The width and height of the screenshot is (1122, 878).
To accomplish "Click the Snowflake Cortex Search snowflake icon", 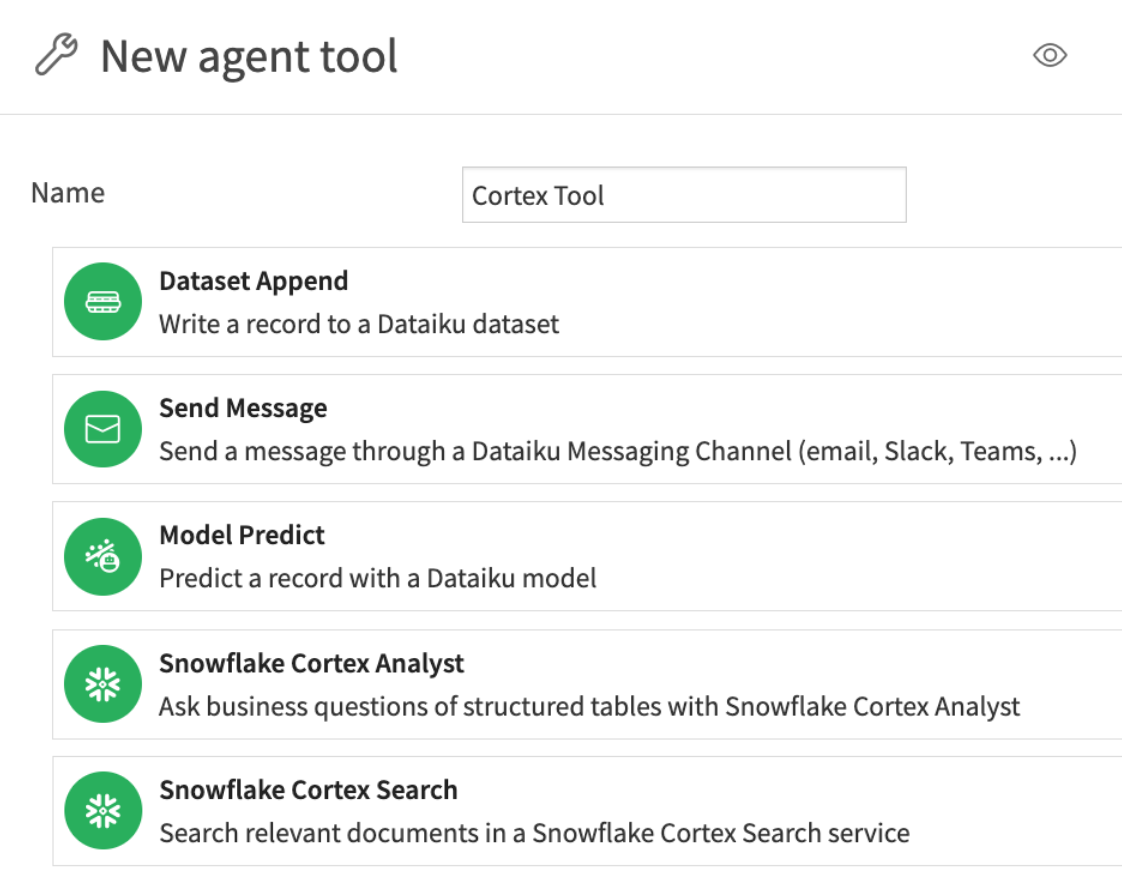I will pos(102,810).
